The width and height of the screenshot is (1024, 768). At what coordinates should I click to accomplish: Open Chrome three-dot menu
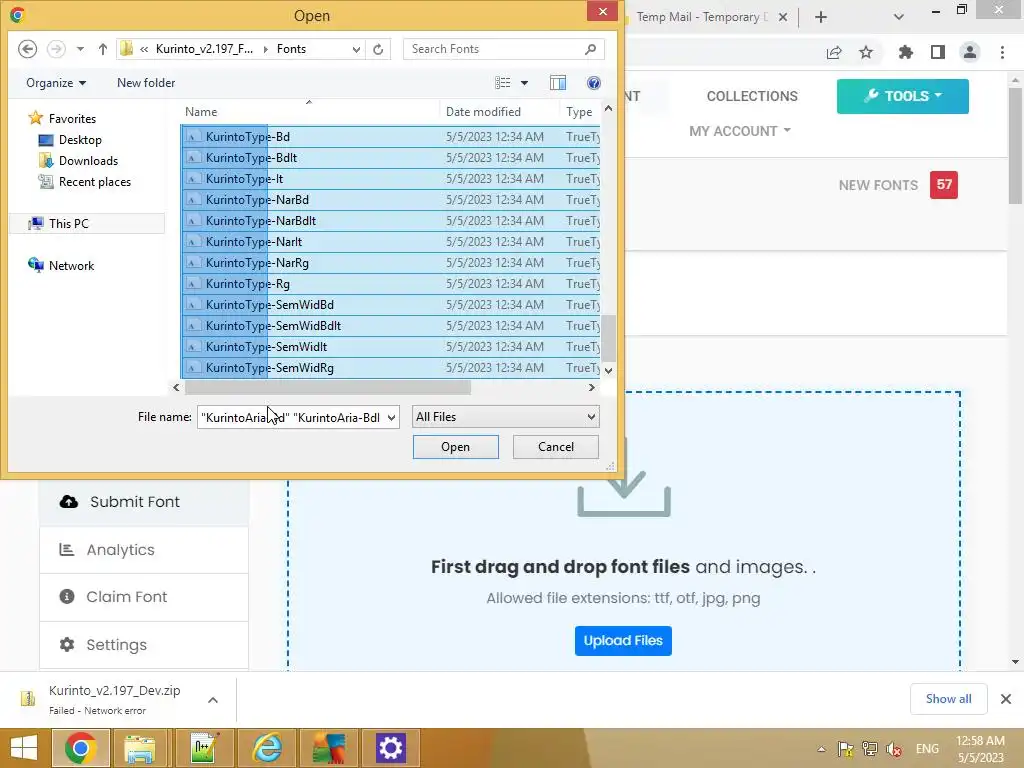1002,52
